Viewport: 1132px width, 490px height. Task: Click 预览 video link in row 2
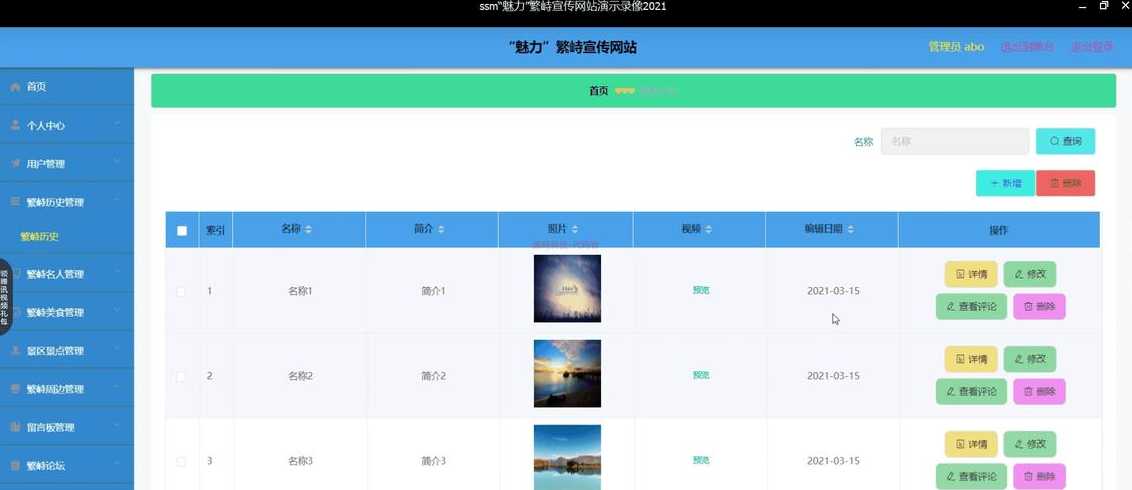(700, 375)
